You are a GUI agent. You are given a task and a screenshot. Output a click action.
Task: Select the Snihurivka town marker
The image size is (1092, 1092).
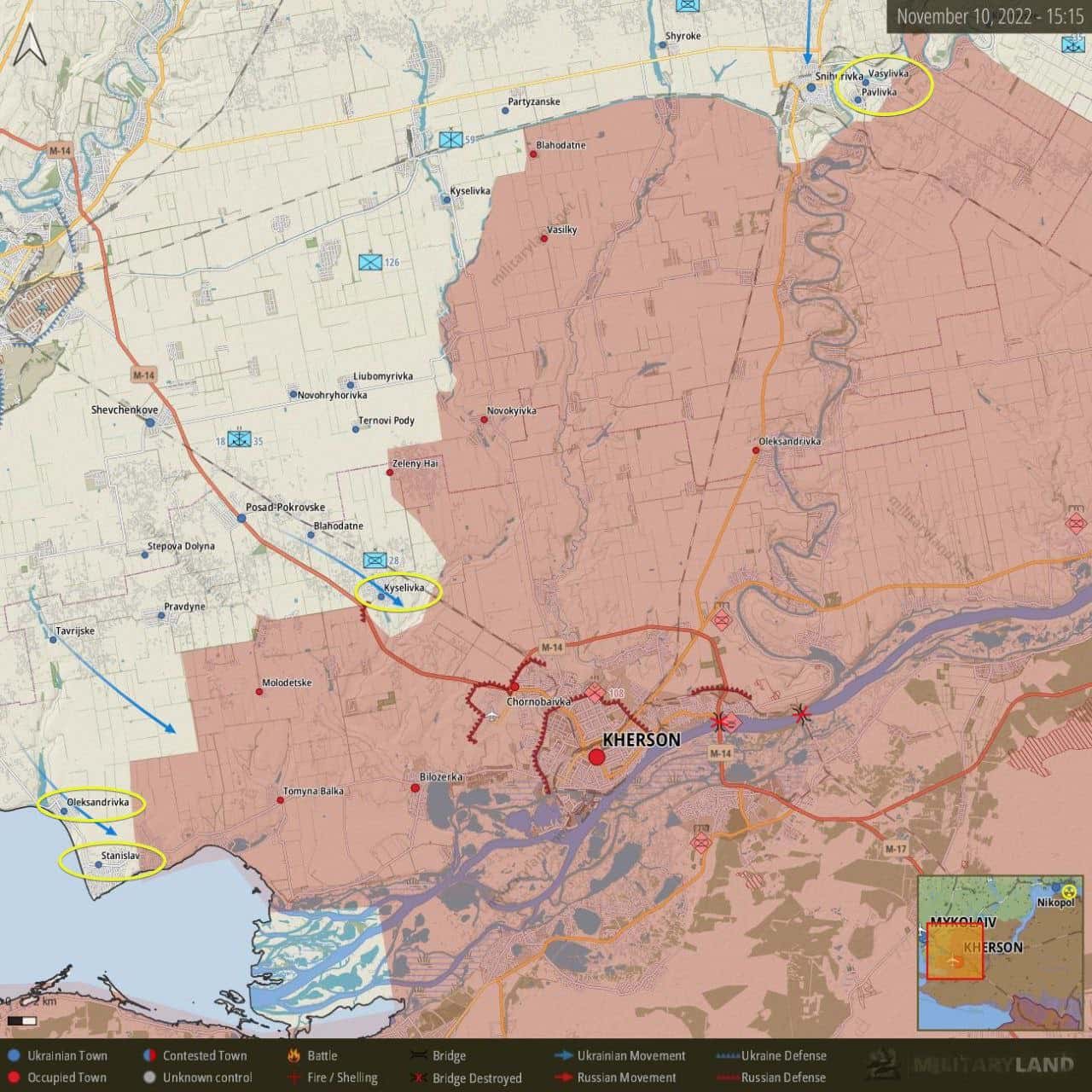click(810, 87)
